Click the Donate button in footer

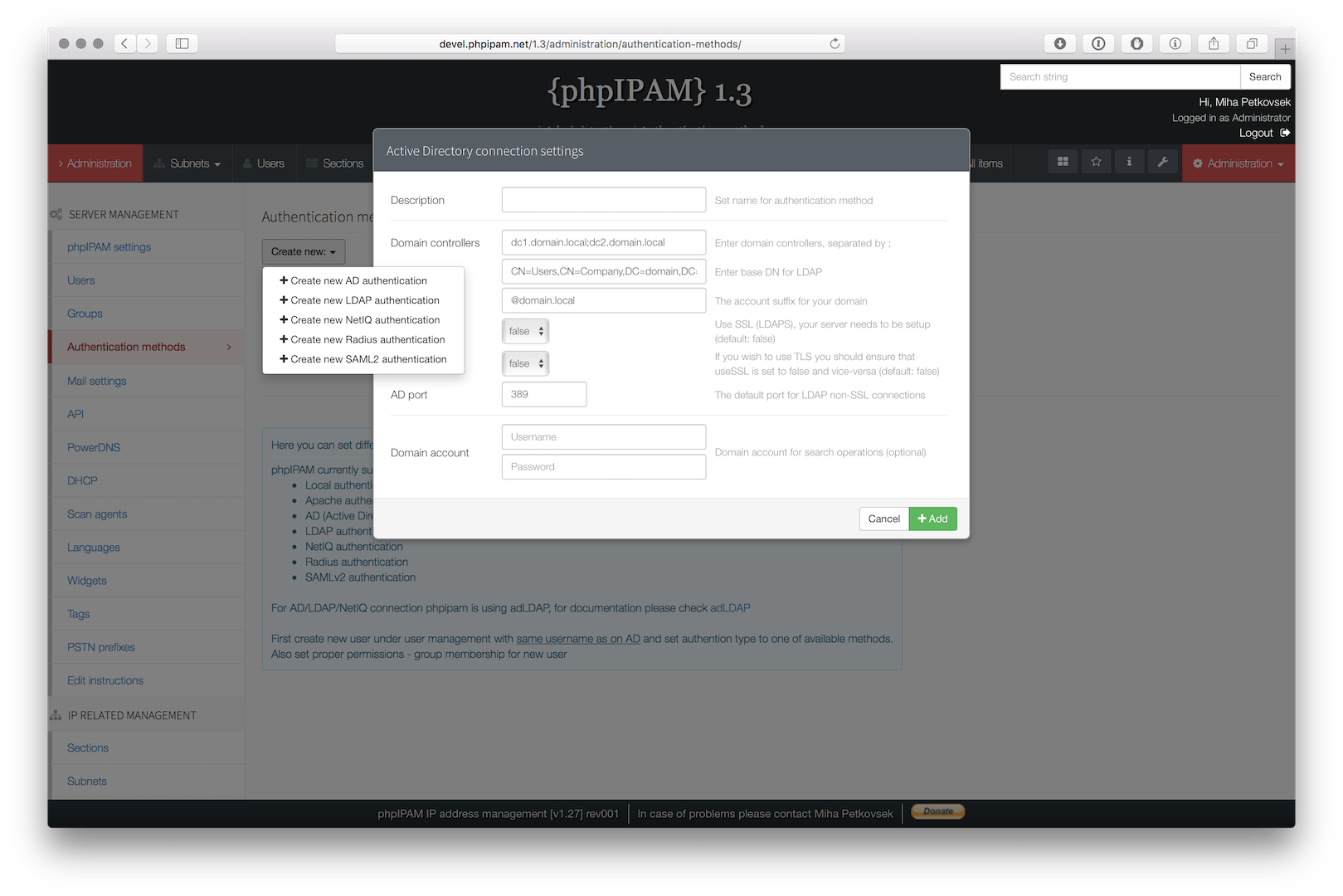(938, 811)
